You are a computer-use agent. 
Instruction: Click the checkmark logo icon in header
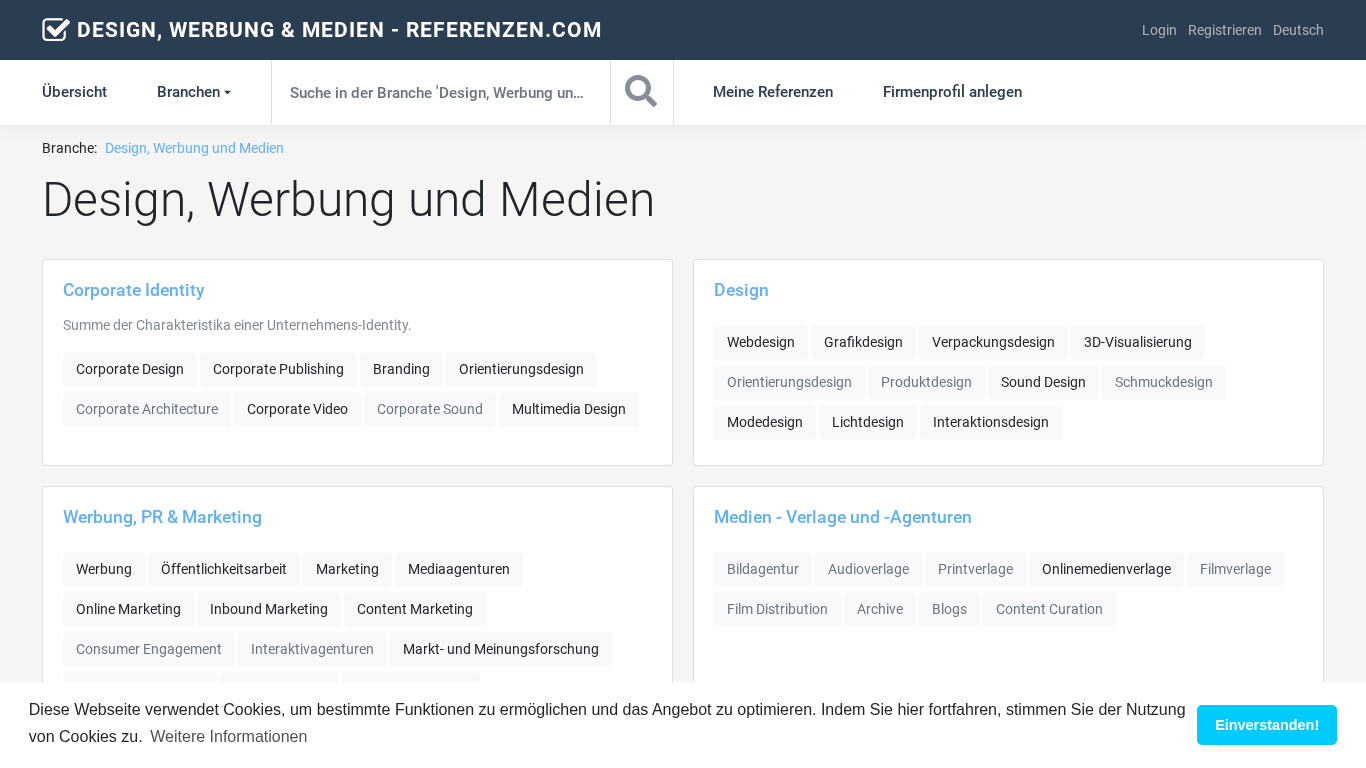[56, 30]
